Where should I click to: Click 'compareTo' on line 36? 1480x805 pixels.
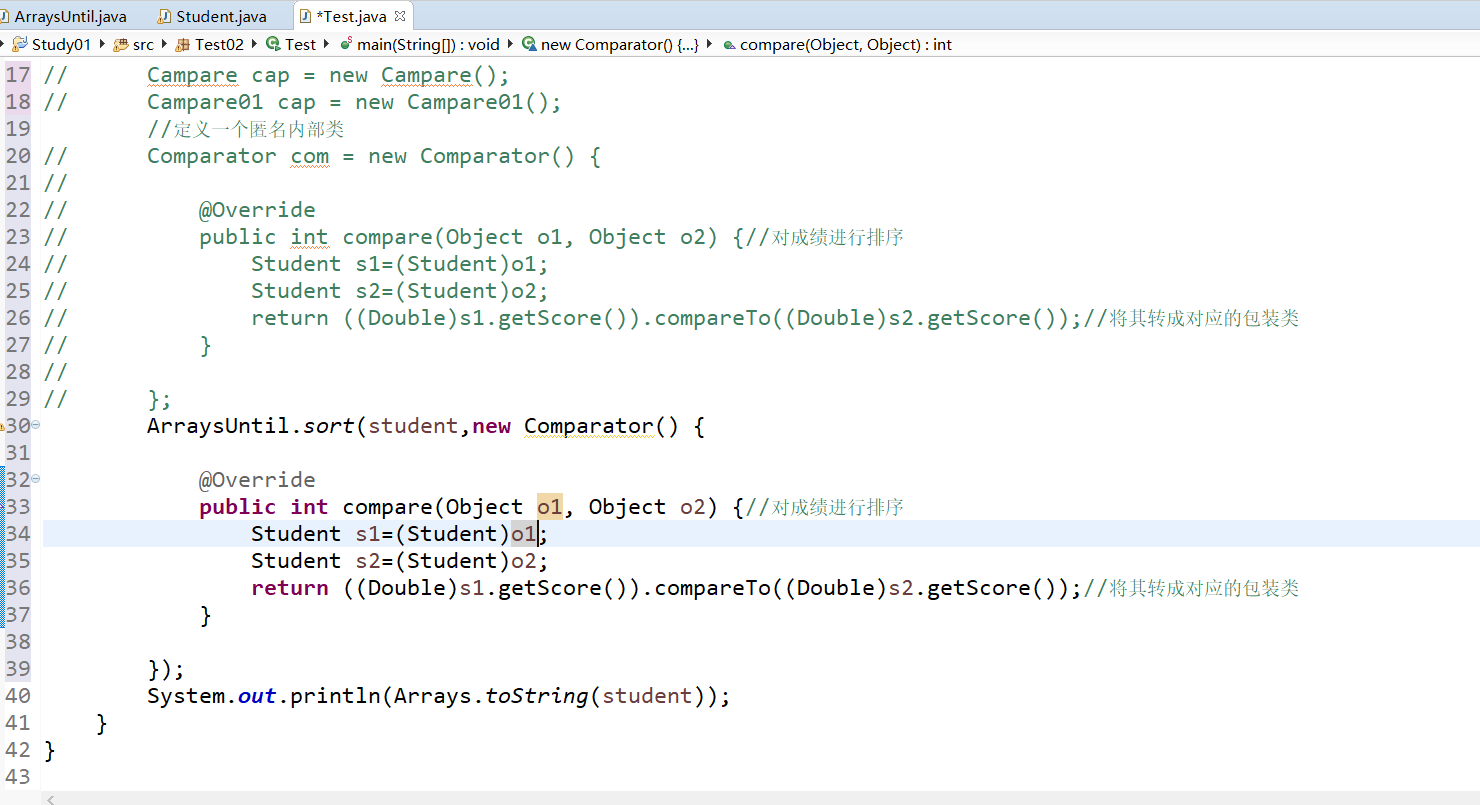pos(712,588)
